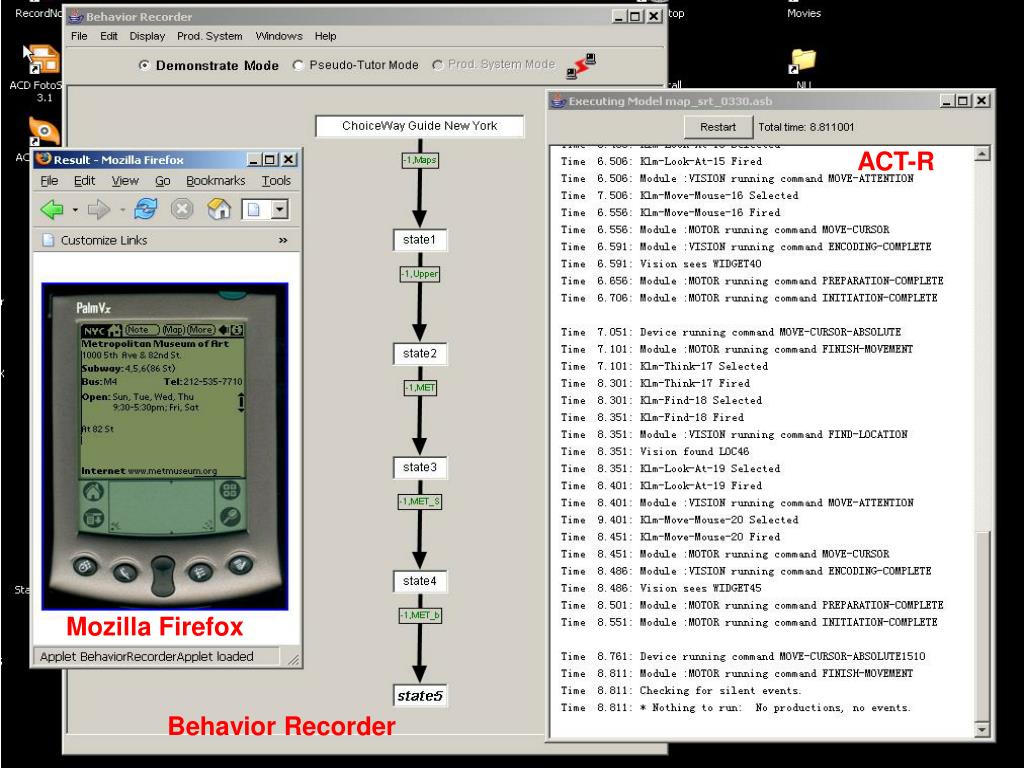Click the '-1,Maps' edge label
Image resolution: width=1024 pixels, height=768 pixels.
(419, 160)
